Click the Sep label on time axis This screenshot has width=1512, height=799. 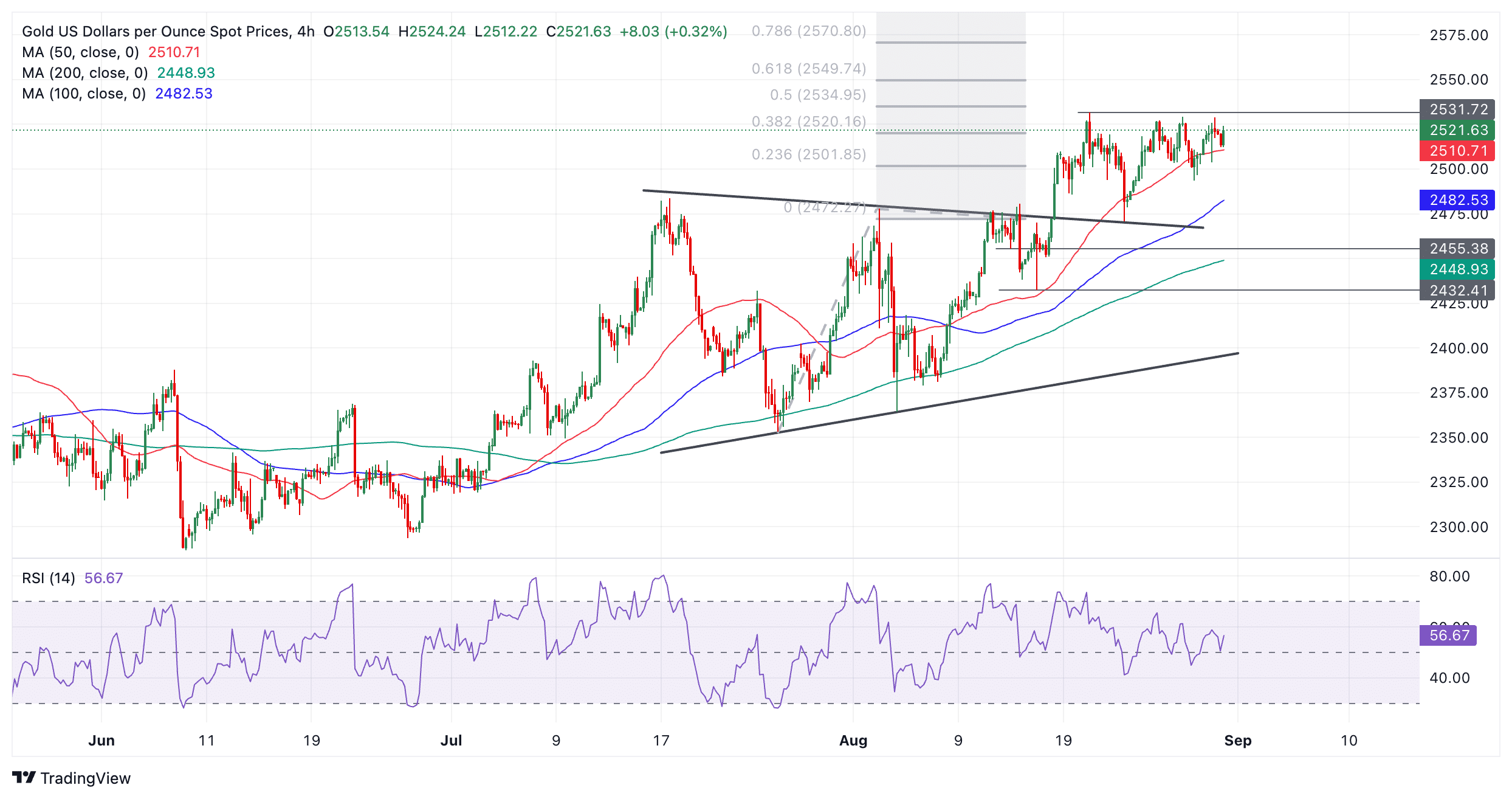point(1238,741)
